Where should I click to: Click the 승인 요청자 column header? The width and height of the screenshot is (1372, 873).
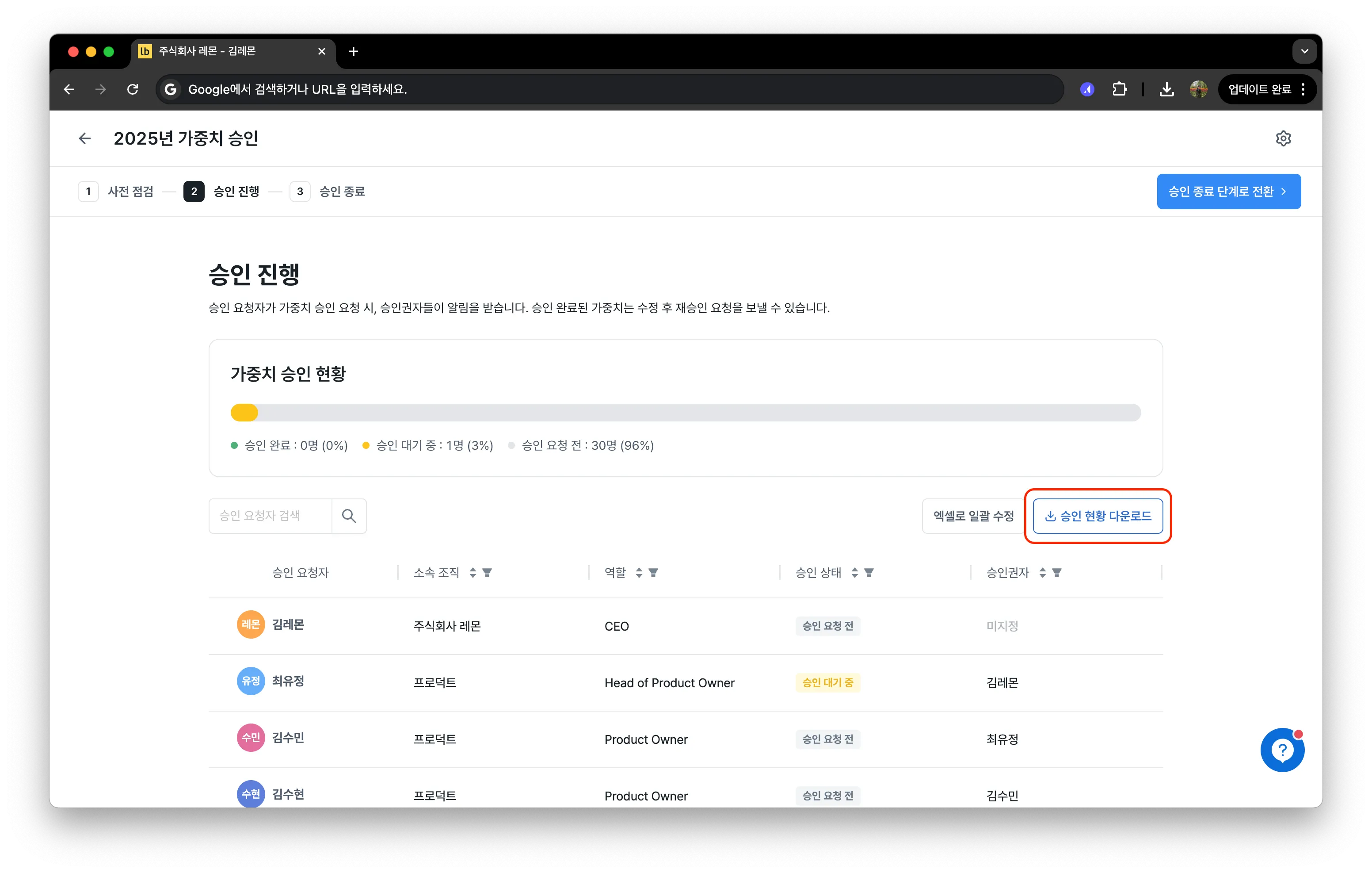(300, 573)
